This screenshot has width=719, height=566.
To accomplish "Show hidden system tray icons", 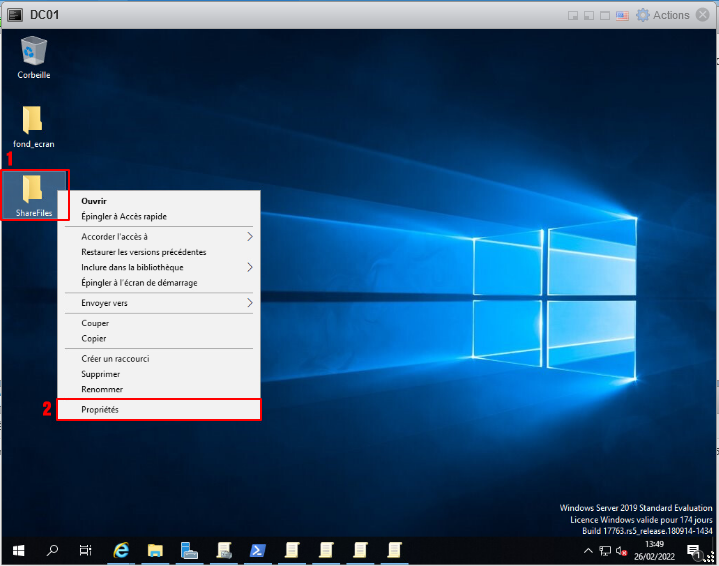I will coord(589,550).
